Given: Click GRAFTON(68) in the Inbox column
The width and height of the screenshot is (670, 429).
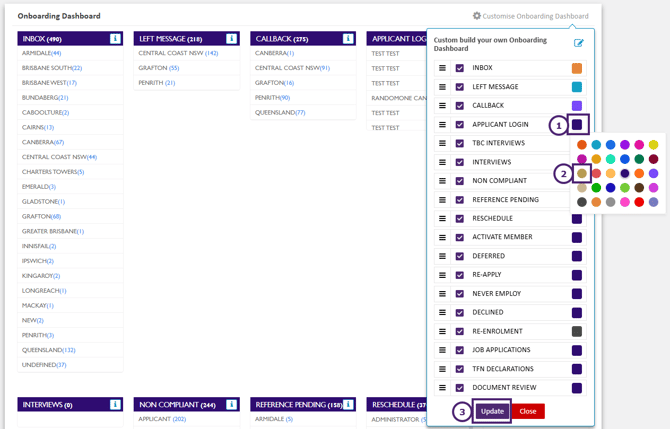Looking at the screenshot, I should pos(41,216).
